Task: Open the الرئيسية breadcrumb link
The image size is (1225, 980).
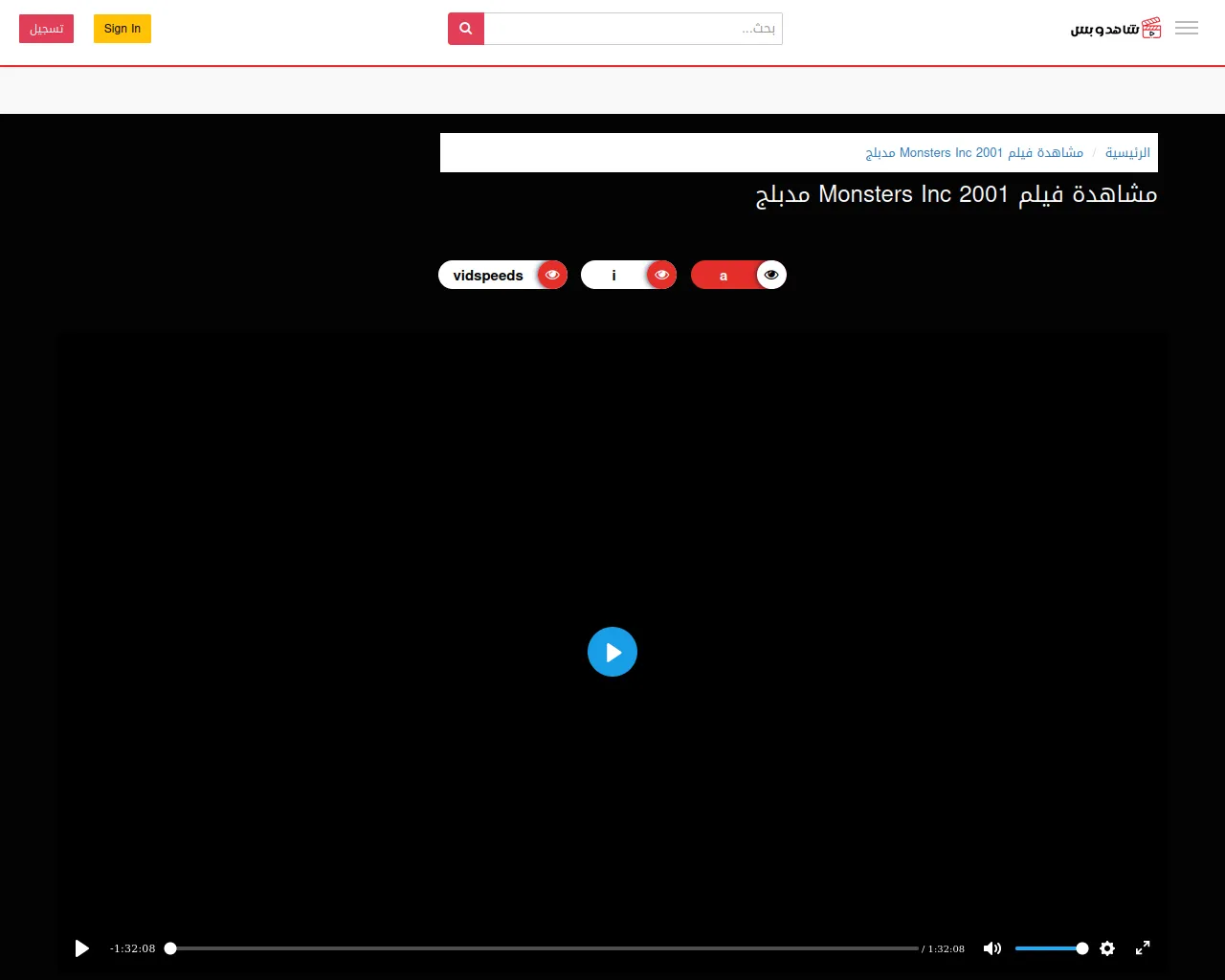Action: [1127, 153]
